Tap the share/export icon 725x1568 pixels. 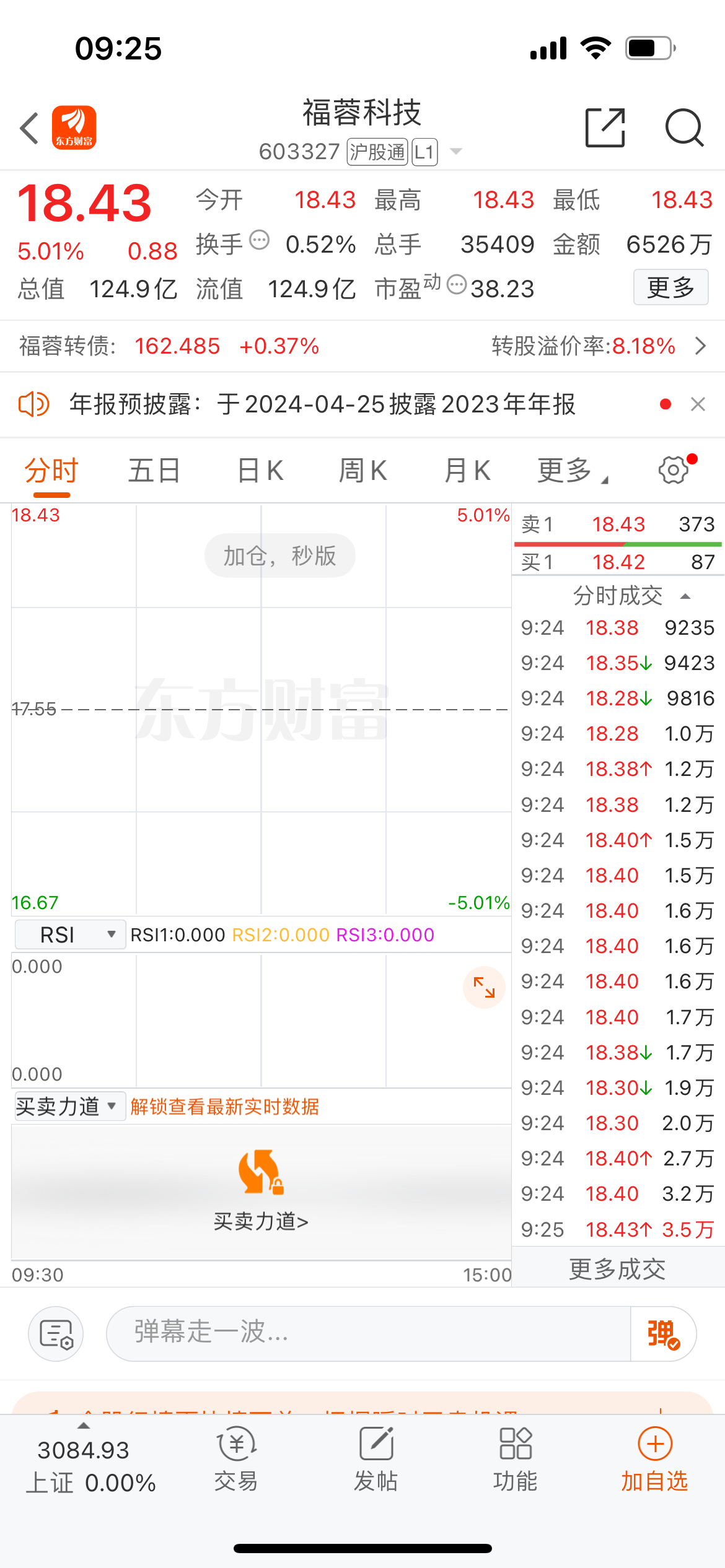(x=605, y=128)
